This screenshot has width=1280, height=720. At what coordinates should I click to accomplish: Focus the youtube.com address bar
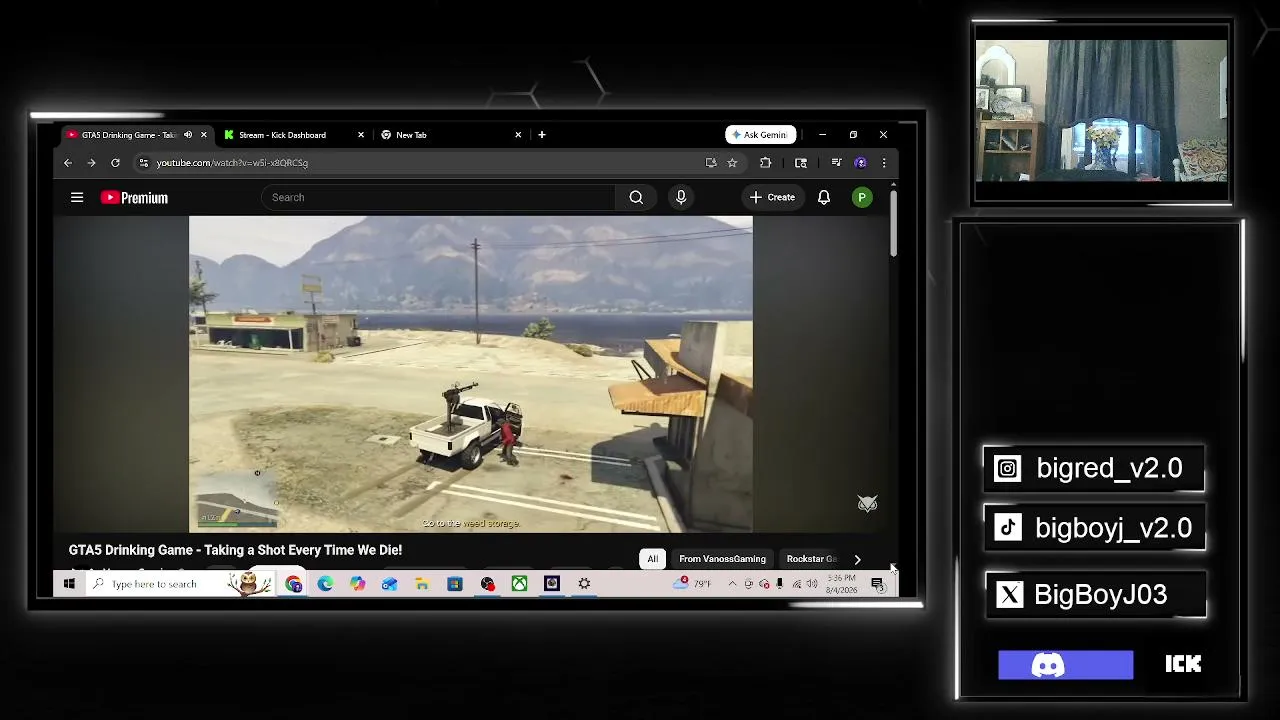[420, 163]
